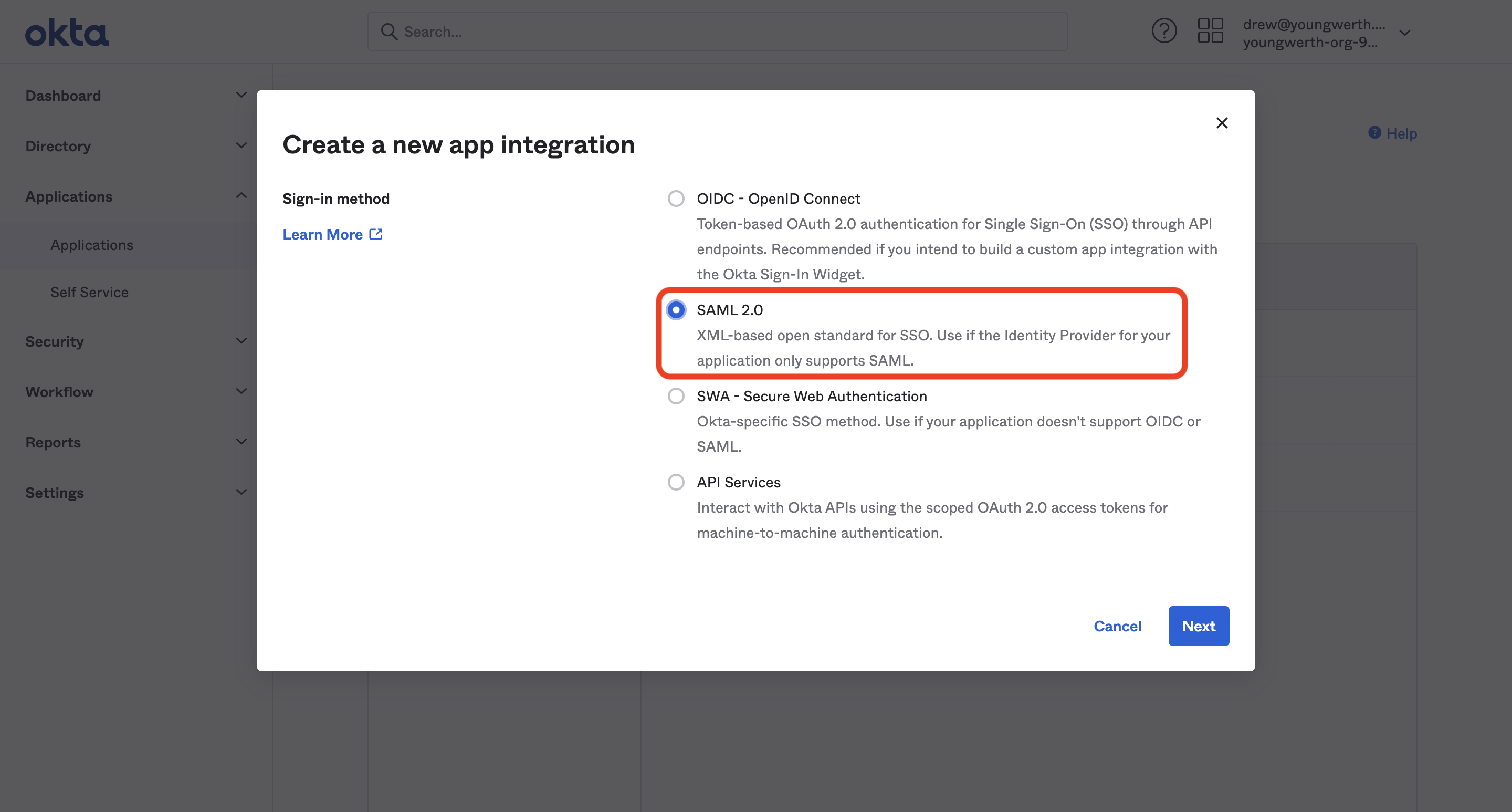Open the Self Service page
This screenshot has height=812, width=1512.
pyautogui.click(x=89, y=292)
